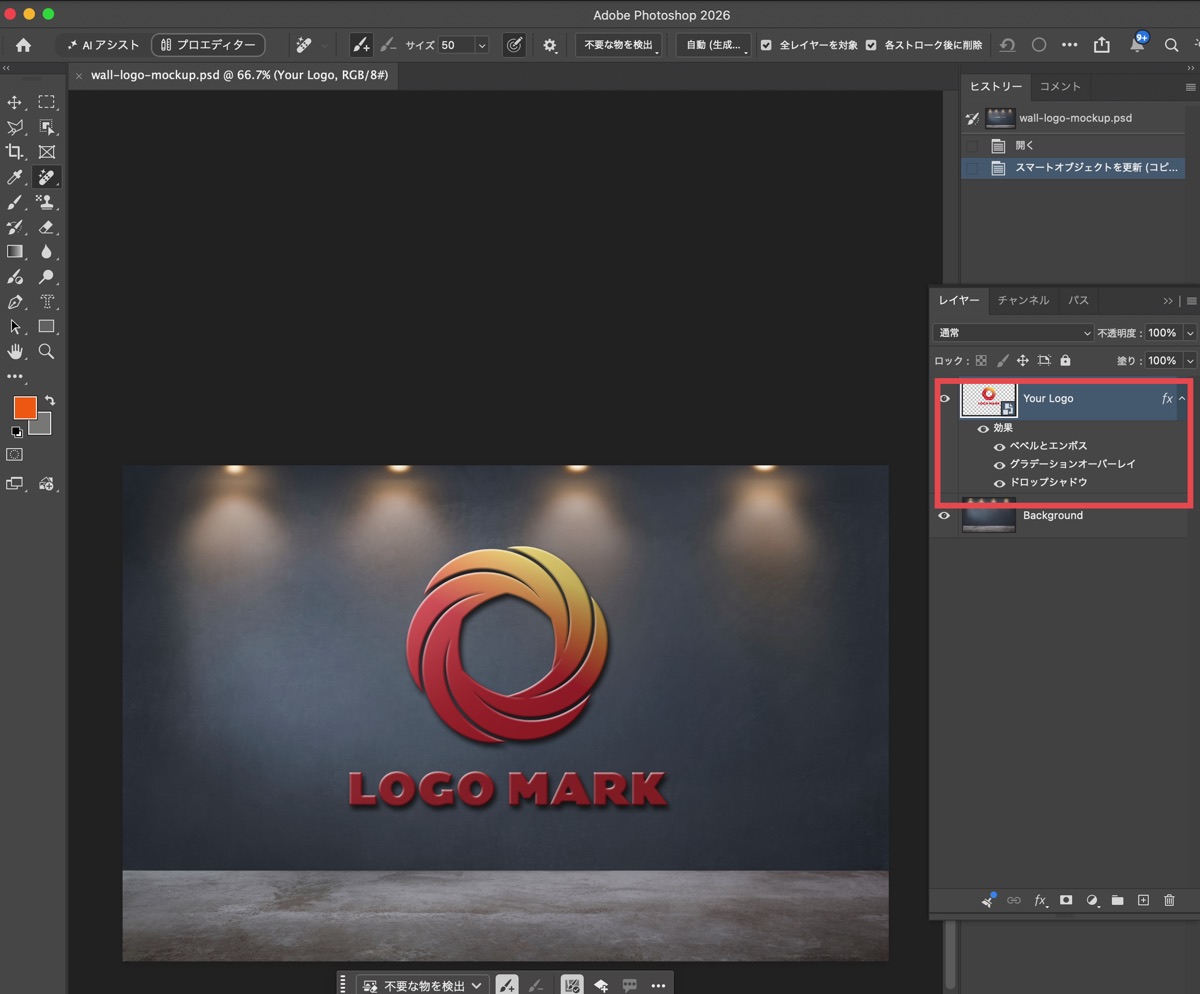Open the 自動 (生成... mode dropdown

tap(713, 45)
